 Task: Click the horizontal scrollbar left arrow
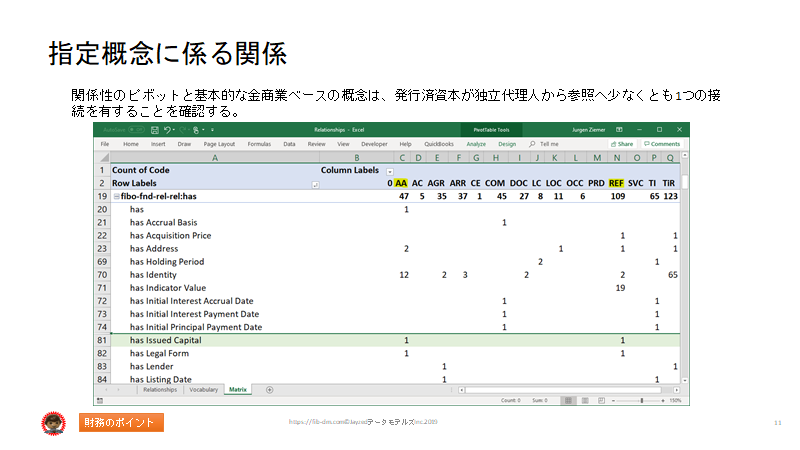pyautogui.click(x=461, y=390)
